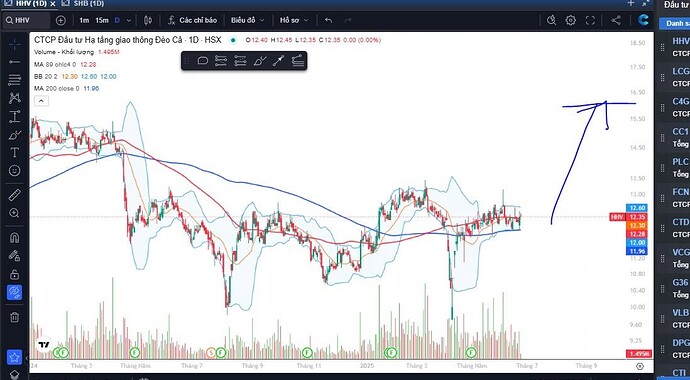The width and height of the screenshot is (690, 380).
Task: Activate the zoom in tool
Action: 15,213
